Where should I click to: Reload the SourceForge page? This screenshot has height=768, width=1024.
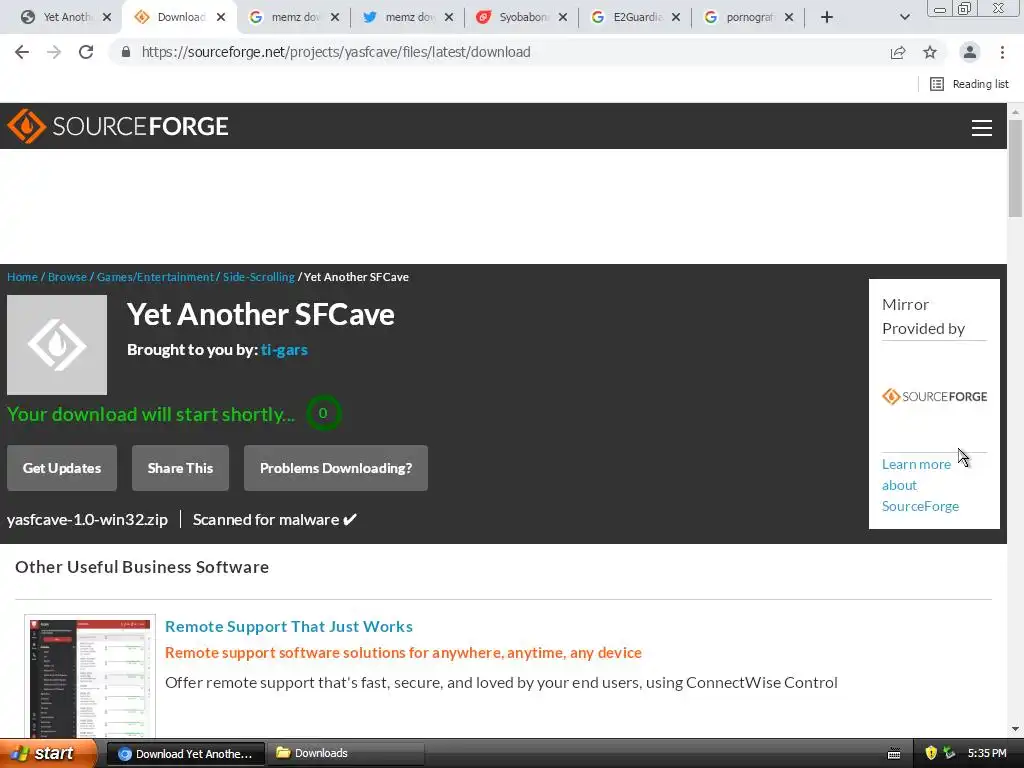[x=86, y=52]
